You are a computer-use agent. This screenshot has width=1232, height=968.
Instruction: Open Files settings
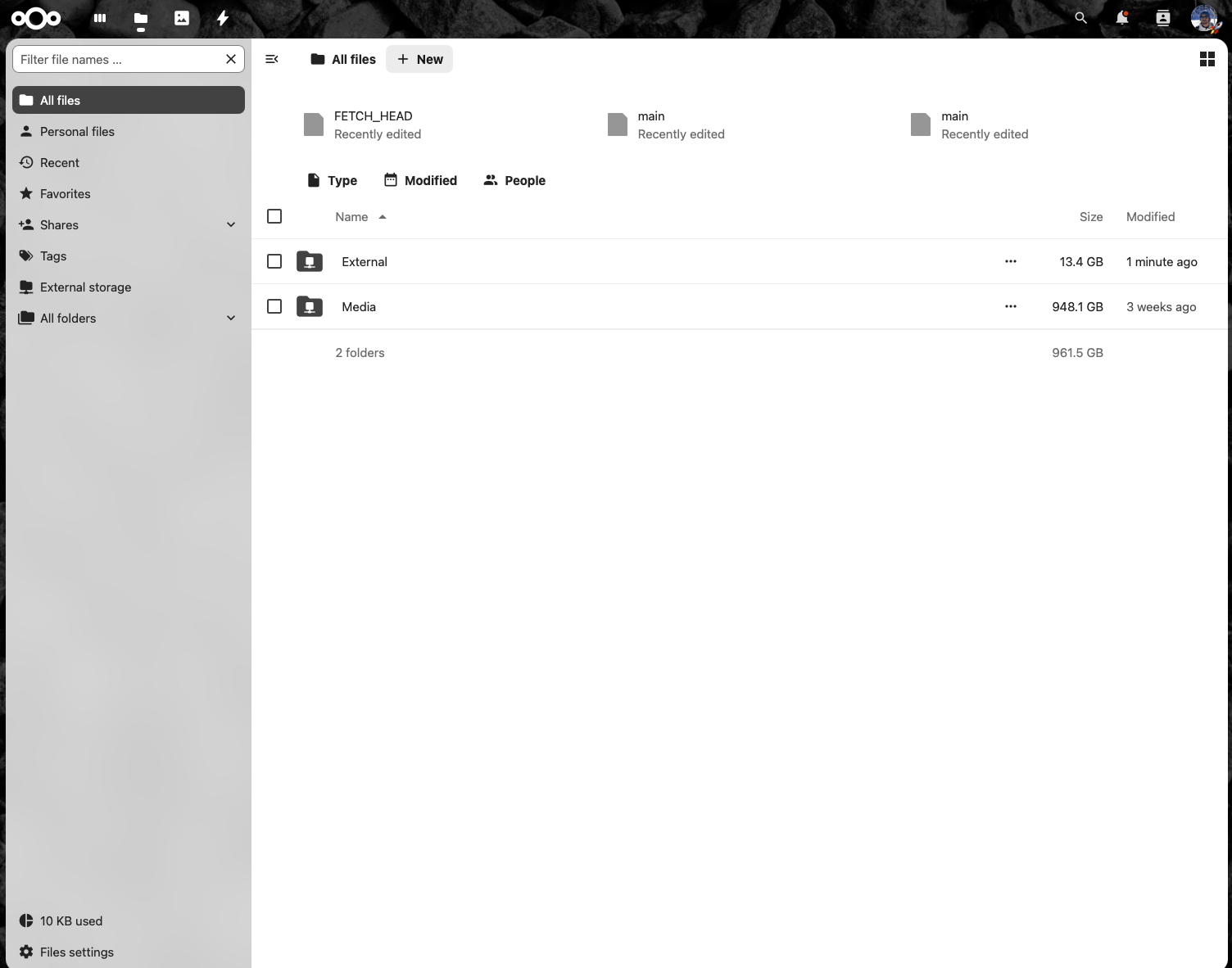pyautogui.click(x=76, y=952)
